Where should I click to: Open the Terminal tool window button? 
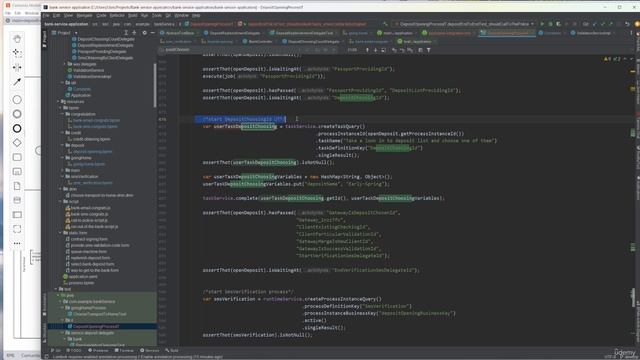pos(124,350)
